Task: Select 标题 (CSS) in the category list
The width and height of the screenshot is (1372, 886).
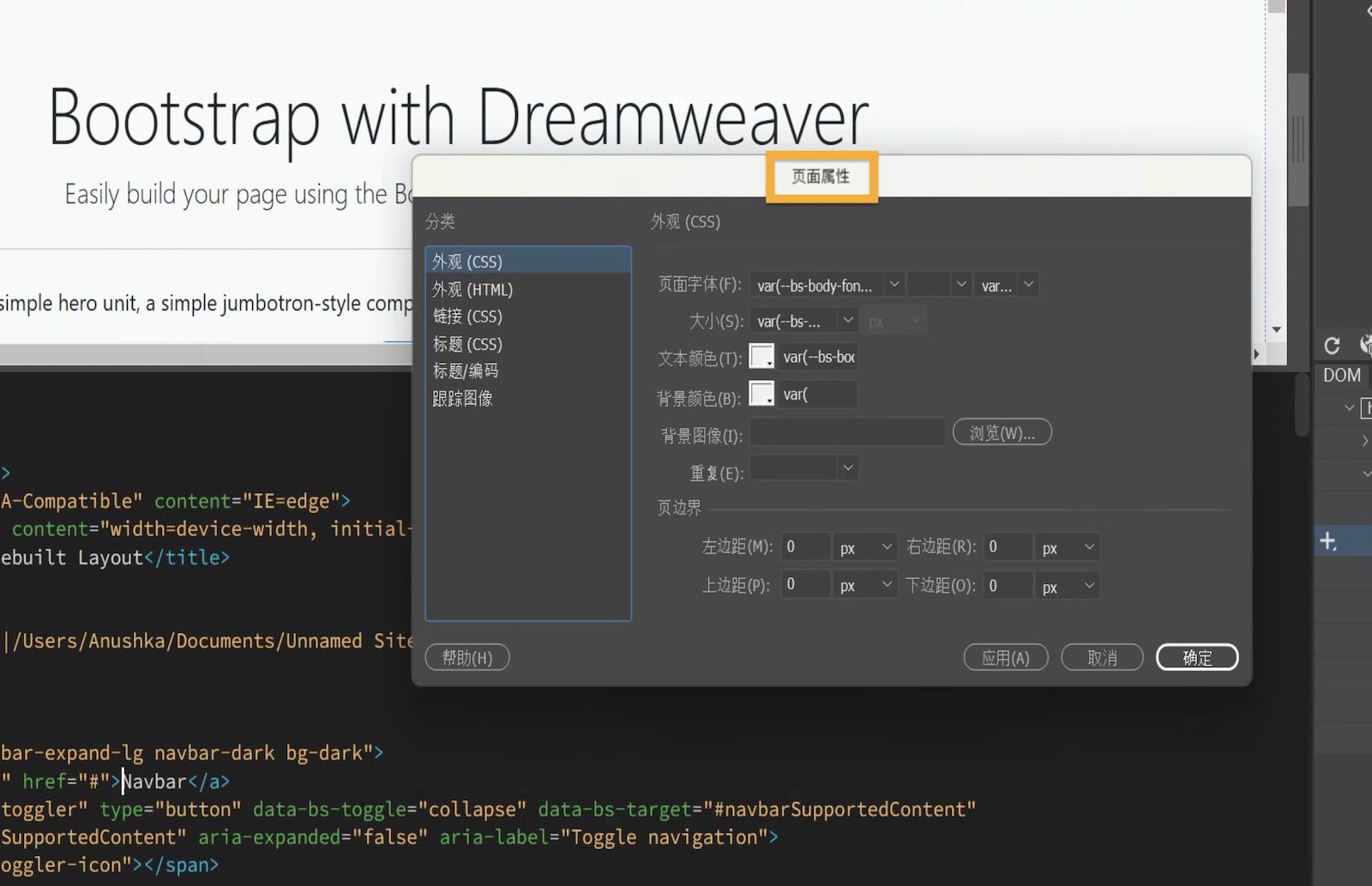Action: [x=528, y=344]
